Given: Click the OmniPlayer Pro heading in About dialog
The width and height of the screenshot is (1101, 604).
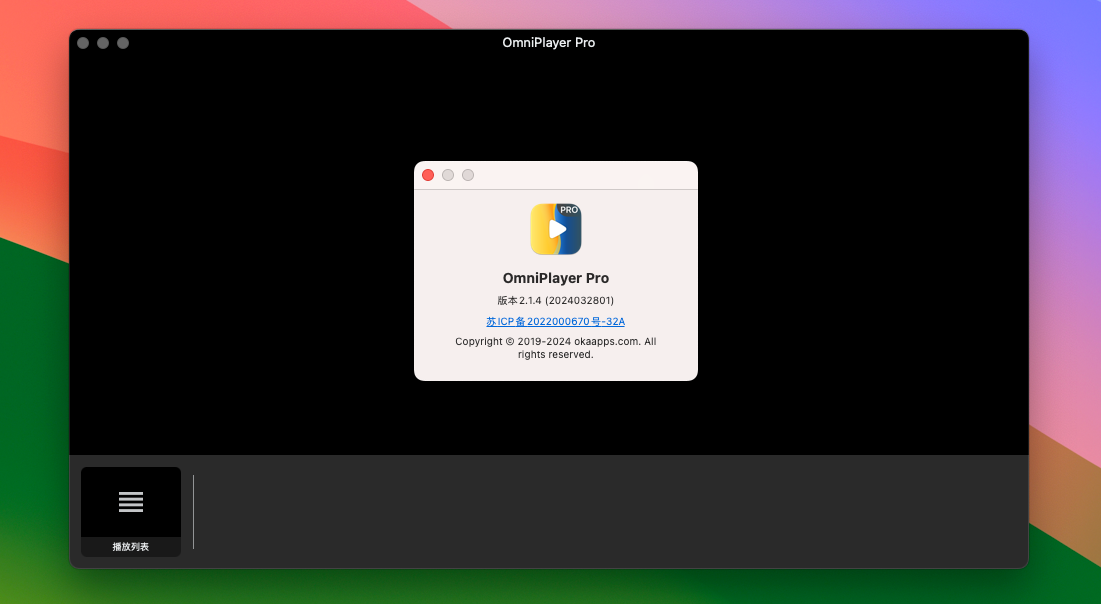Looking at the screenshot, I should point(555,278).
